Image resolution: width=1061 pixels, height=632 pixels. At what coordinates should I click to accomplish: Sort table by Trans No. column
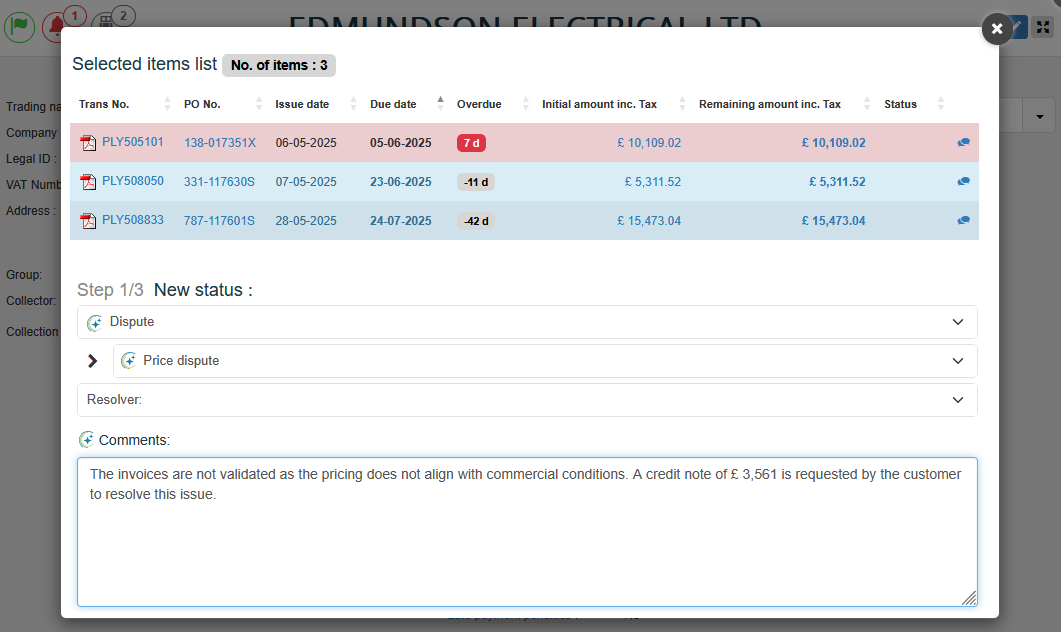tap(104, 104)
